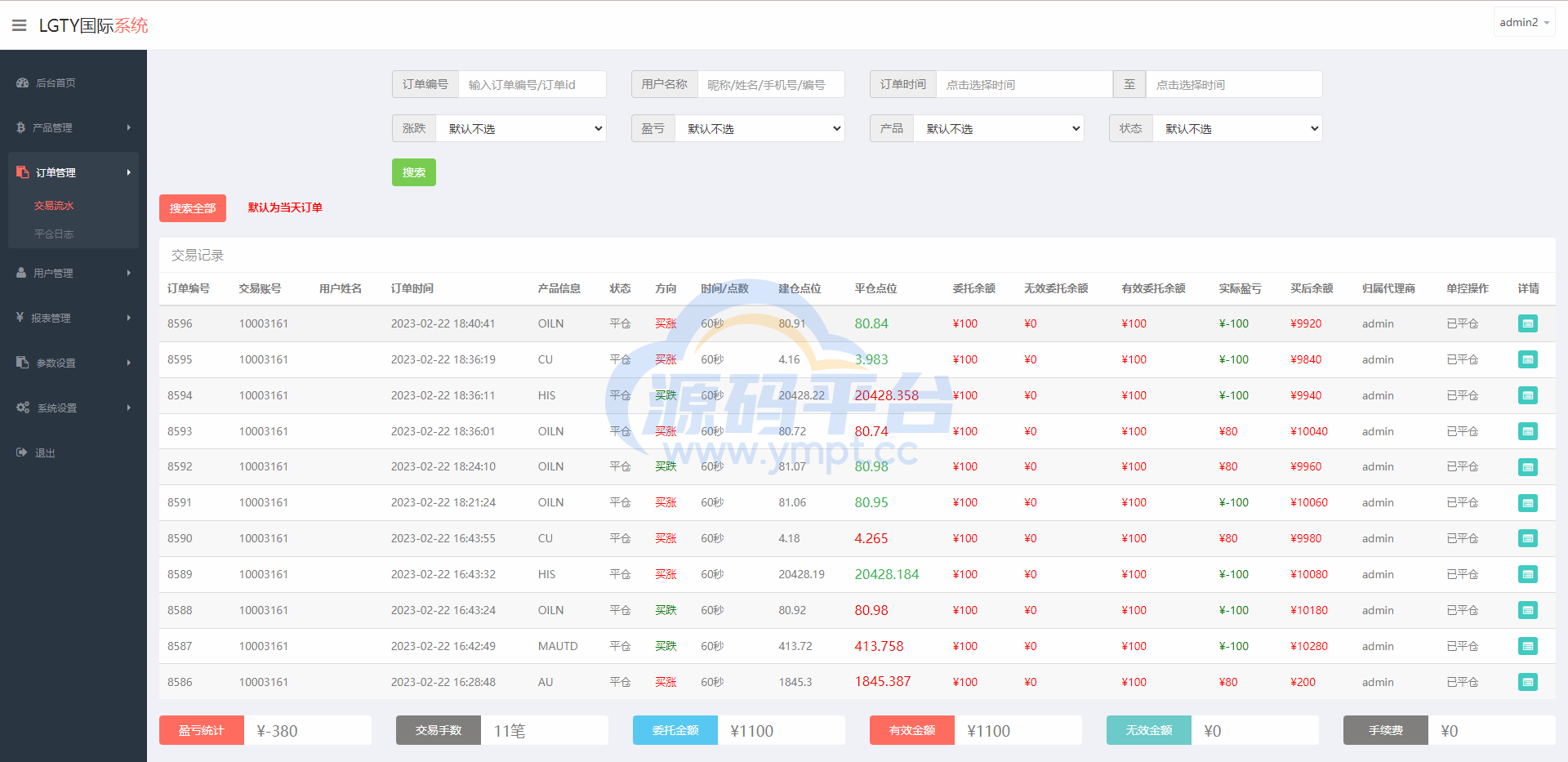Open details icon for order 8592
This screenshot has height=762, width=1568.
(x=1527, y=467)
